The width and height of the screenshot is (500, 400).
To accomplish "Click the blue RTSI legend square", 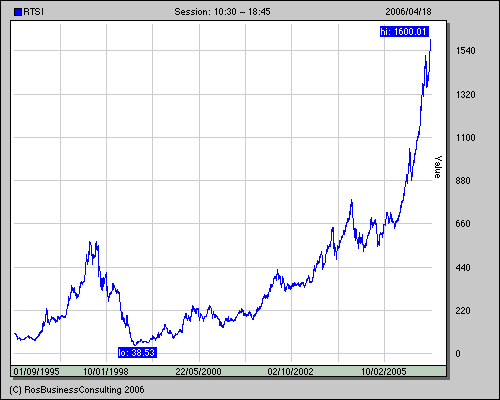I will click(x=18, y=12).
